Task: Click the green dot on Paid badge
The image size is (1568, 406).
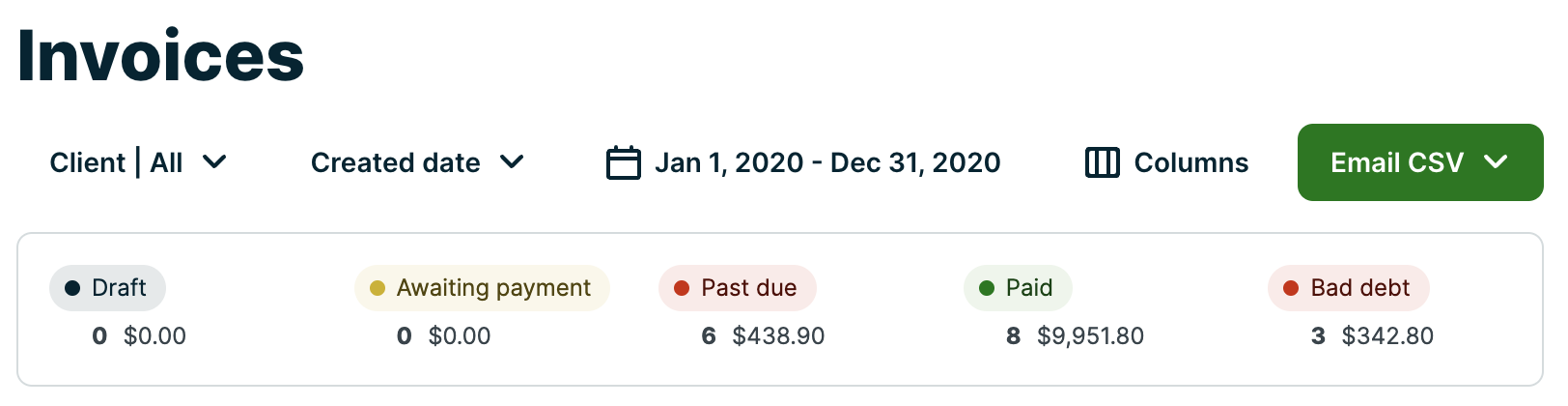Action: 987,288
